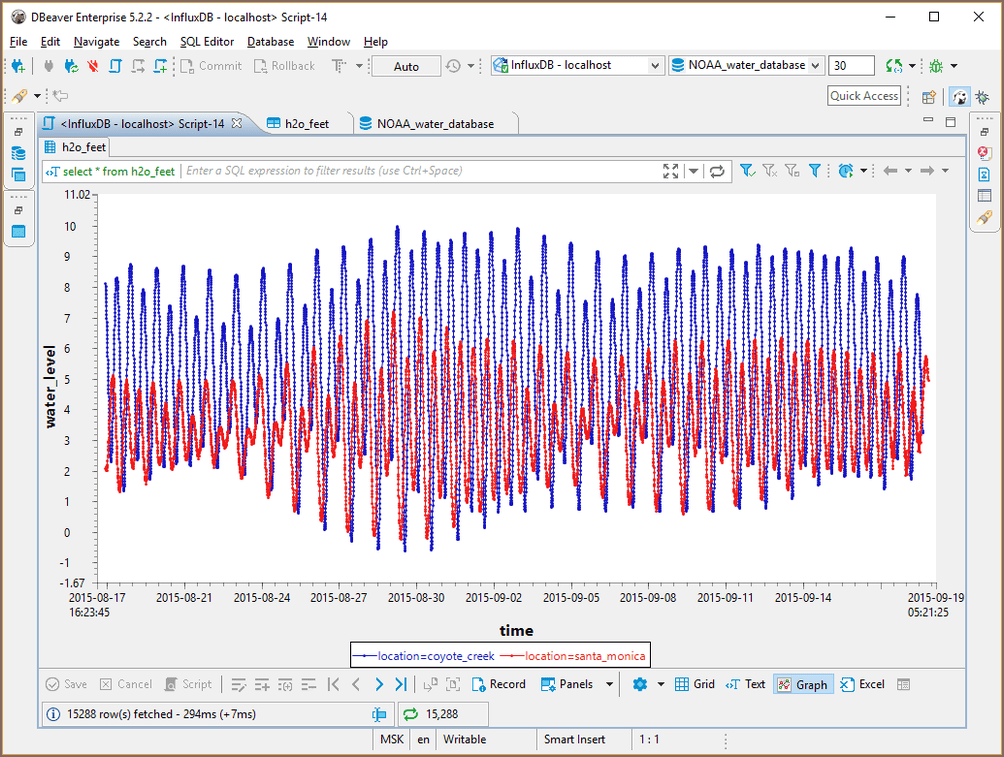Go to last row arrow icon

[x=400, y=684]
